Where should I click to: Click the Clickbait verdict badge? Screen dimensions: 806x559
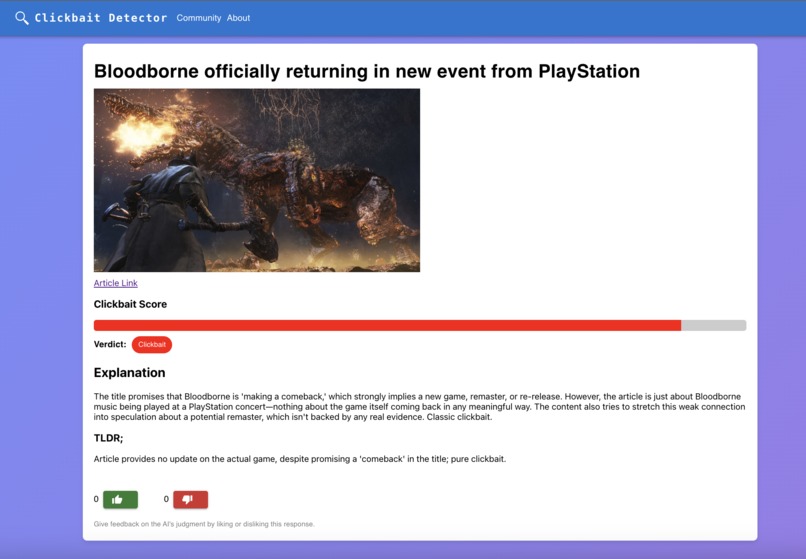pos(152,345)
